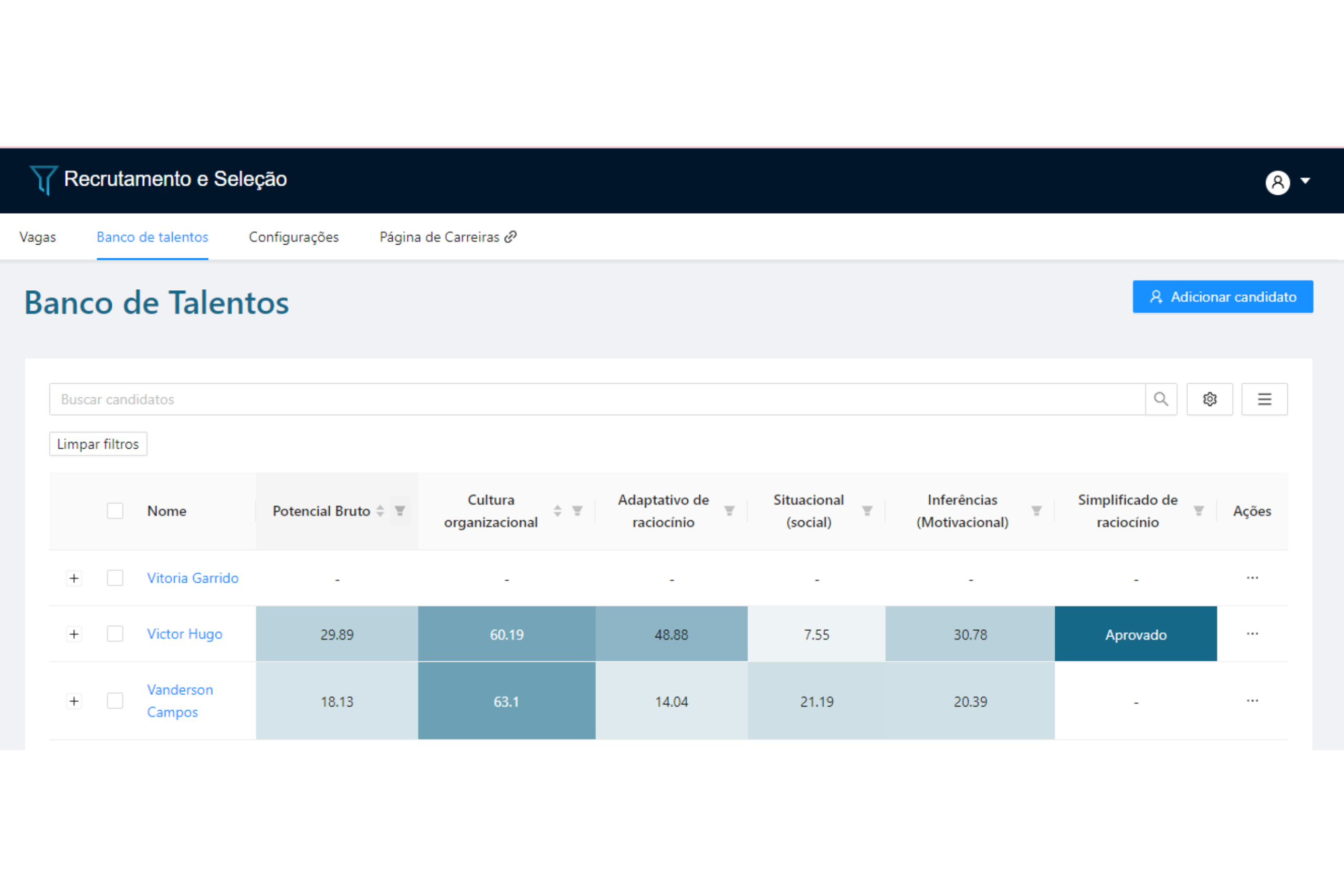Open filter for Inferências (Motivacional) column
Viewport: 1344px width, 896px height.
click(1036, 510)
